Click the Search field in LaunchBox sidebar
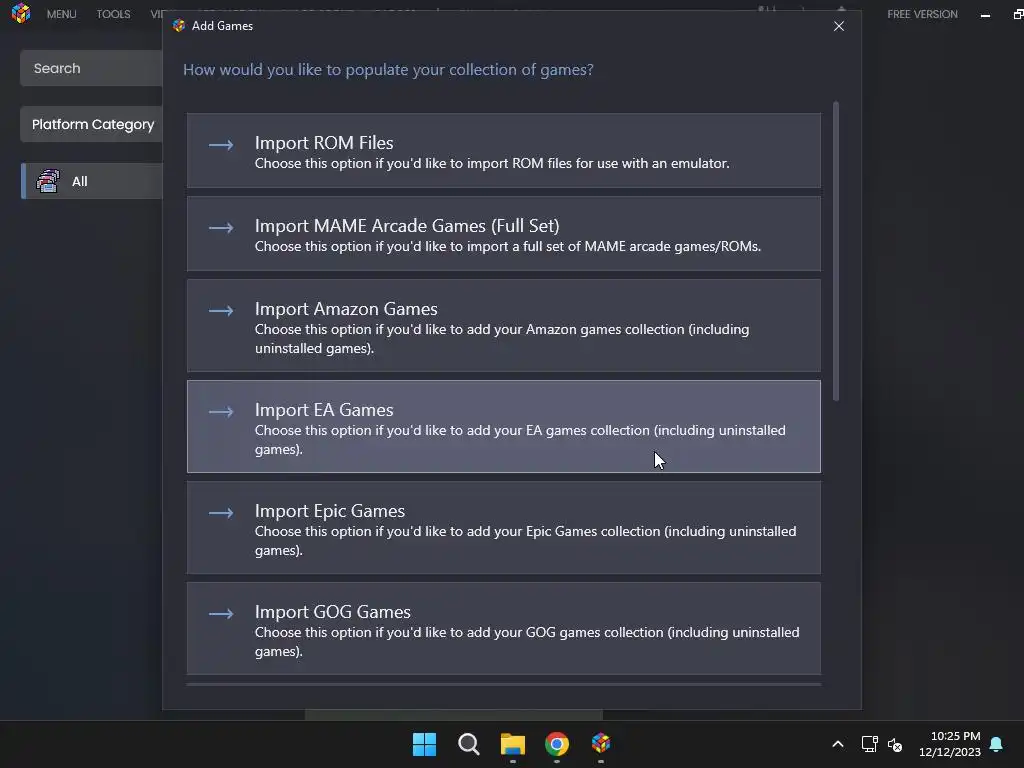This screenshot has width=1024, height=768. [91, 68]
